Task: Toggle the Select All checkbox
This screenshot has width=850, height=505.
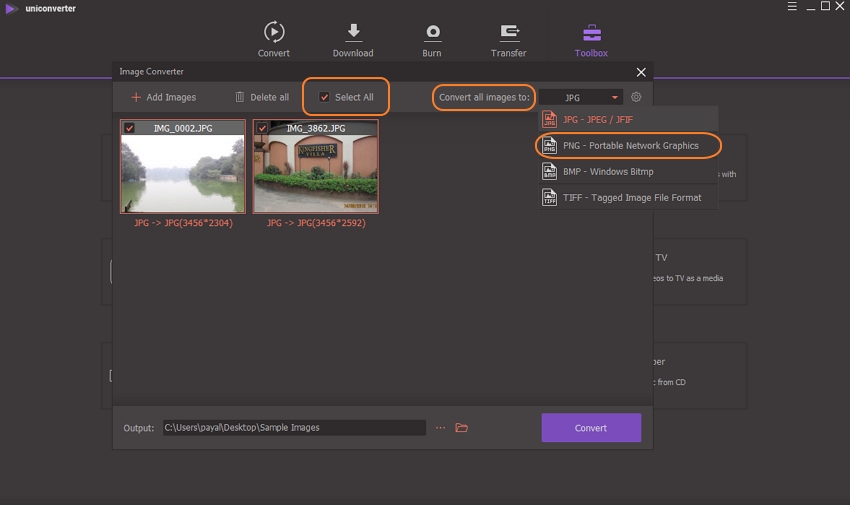Action: [x=324, y=97]
